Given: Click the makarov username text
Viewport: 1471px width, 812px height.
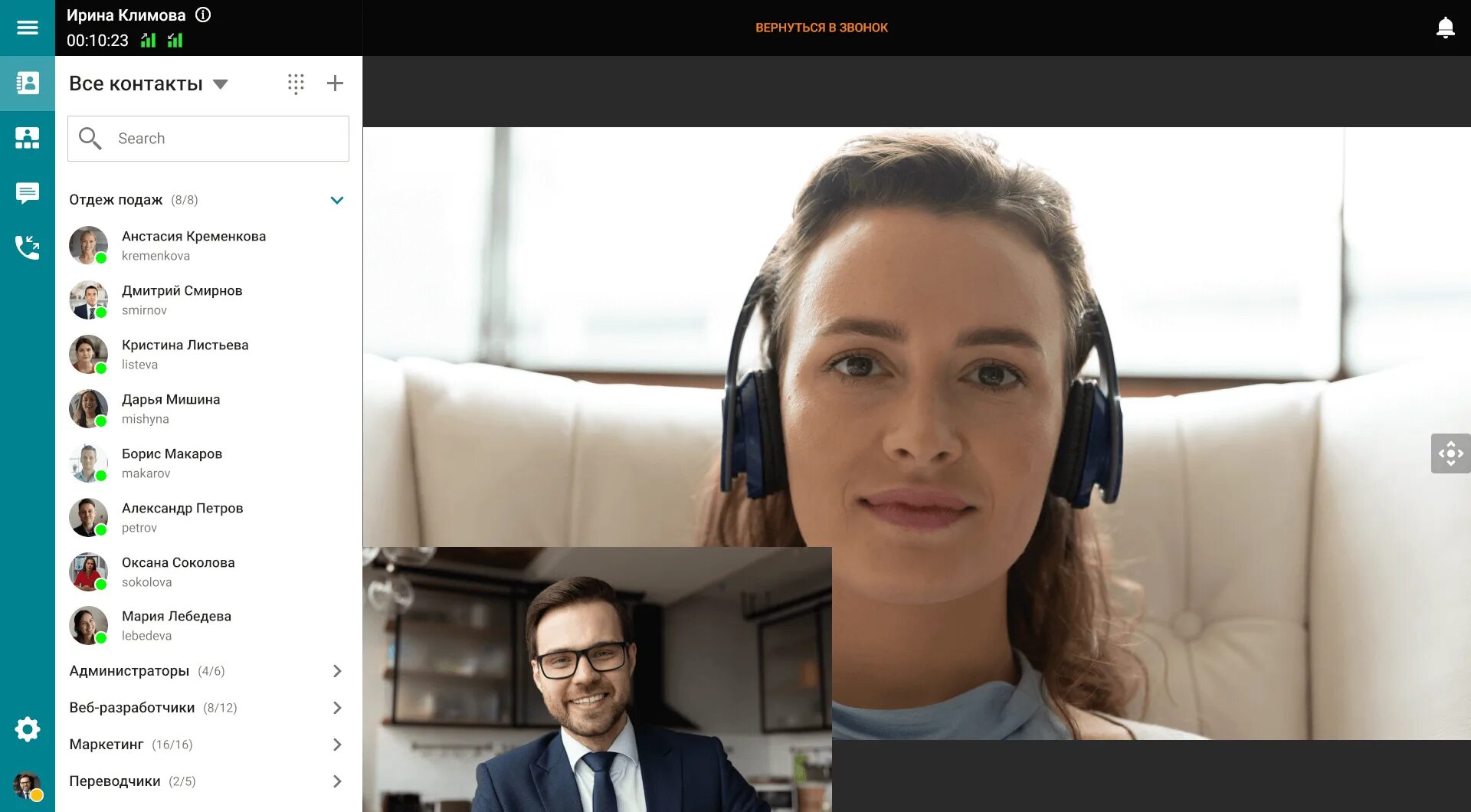Looking at the screenshot, I should click(146, 473).
